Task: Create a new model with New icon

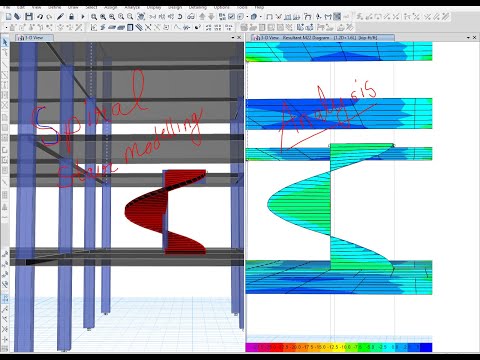Action: point(9,16)
